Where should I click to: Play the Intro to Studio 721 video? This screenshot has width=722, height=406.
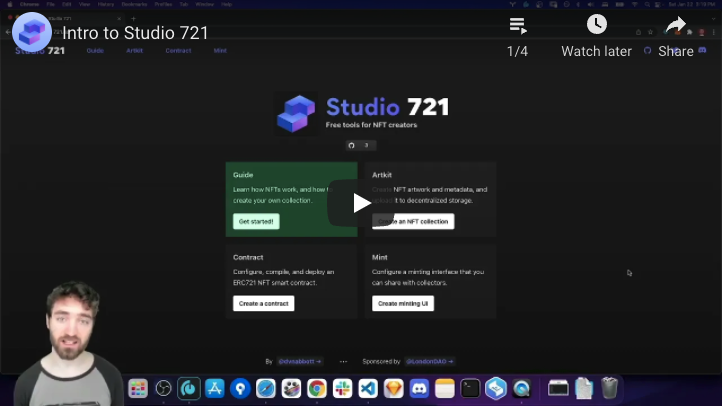(361, 203)
